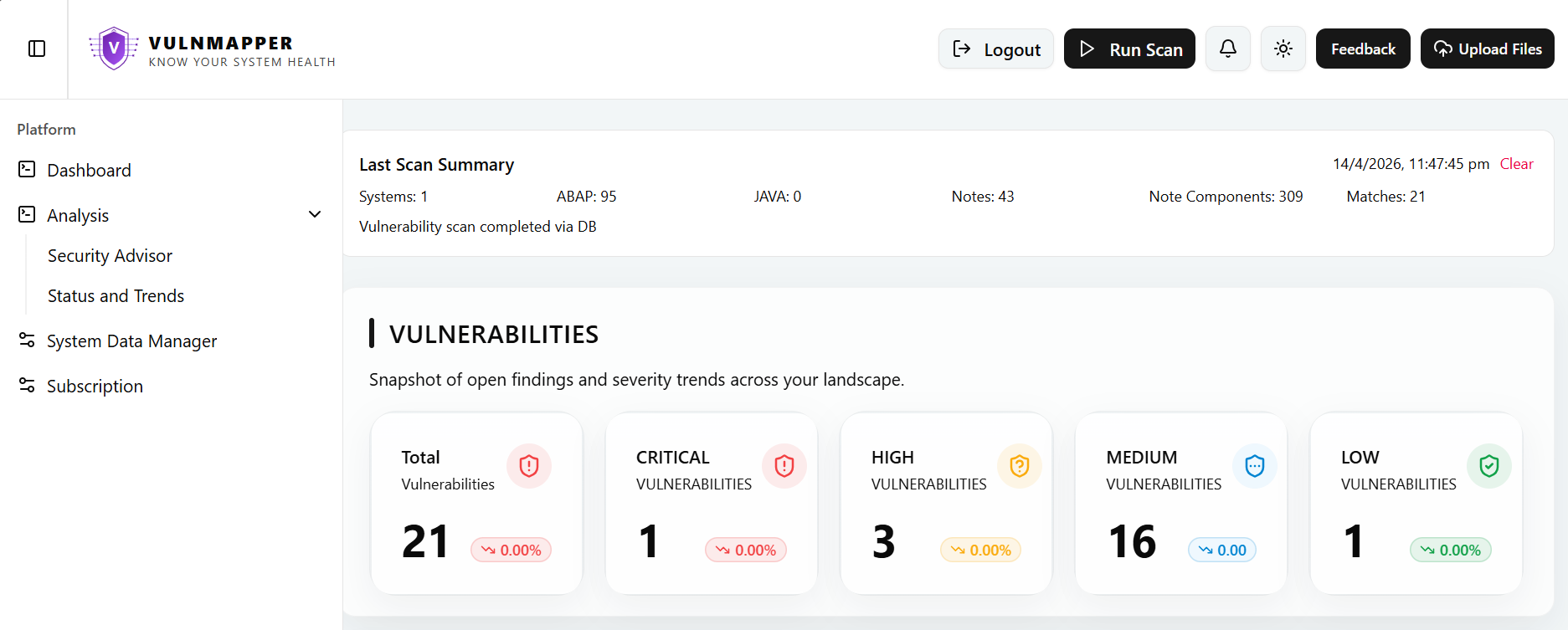
Task: Click 'Vulnerability scan completed via DB' text
Action: (478, 227)
